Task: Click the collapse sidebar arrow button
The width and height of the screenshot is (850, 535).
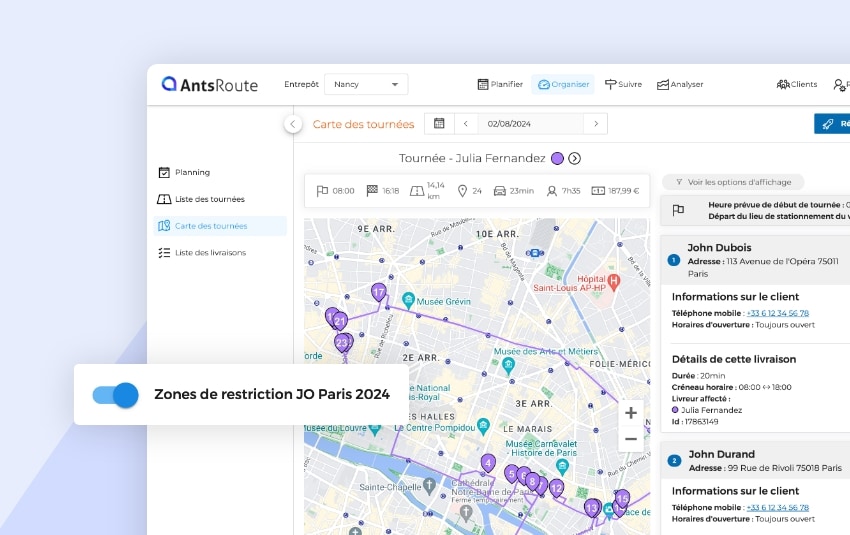Action: (x=293, y=124)
